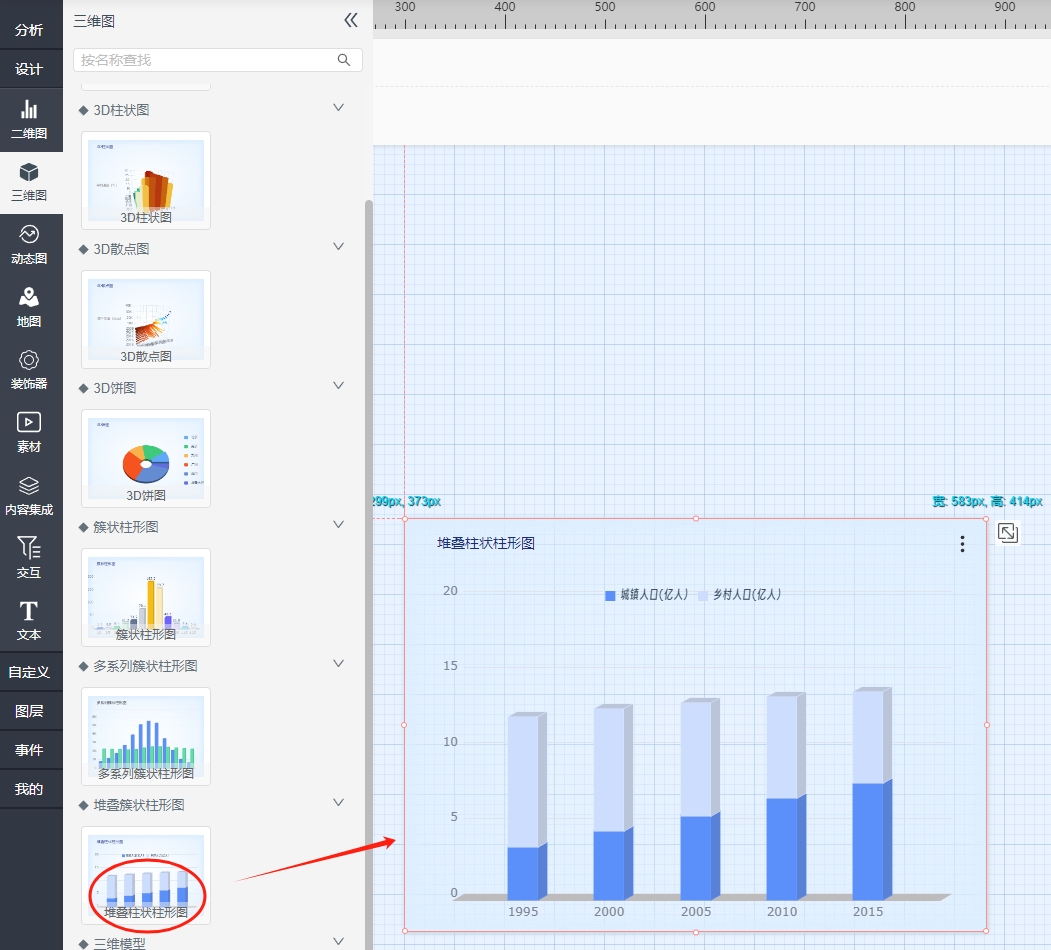This screenshot has width=1051, height=950.
Task: Open the 素材 materials panel
Action: [x=29, y=433]
